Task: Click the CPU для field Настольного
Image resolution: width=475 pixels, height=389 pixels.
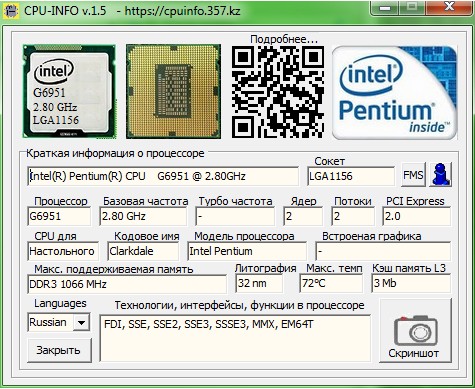Action: (x=63, y=251)
